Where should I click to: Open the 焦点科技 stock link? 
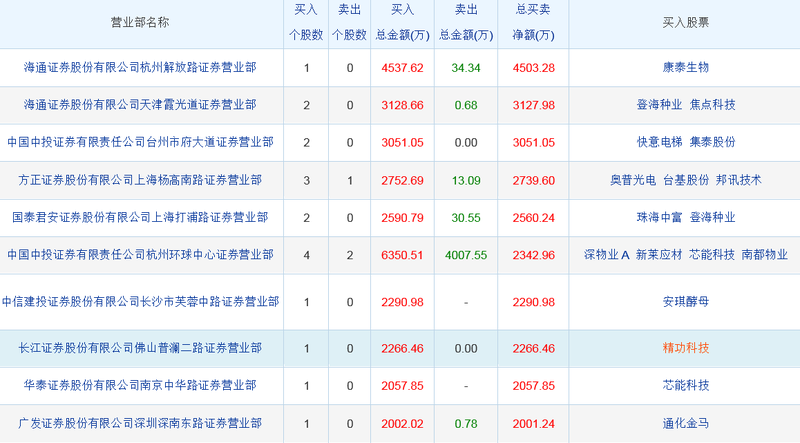(x=713, y=104)
